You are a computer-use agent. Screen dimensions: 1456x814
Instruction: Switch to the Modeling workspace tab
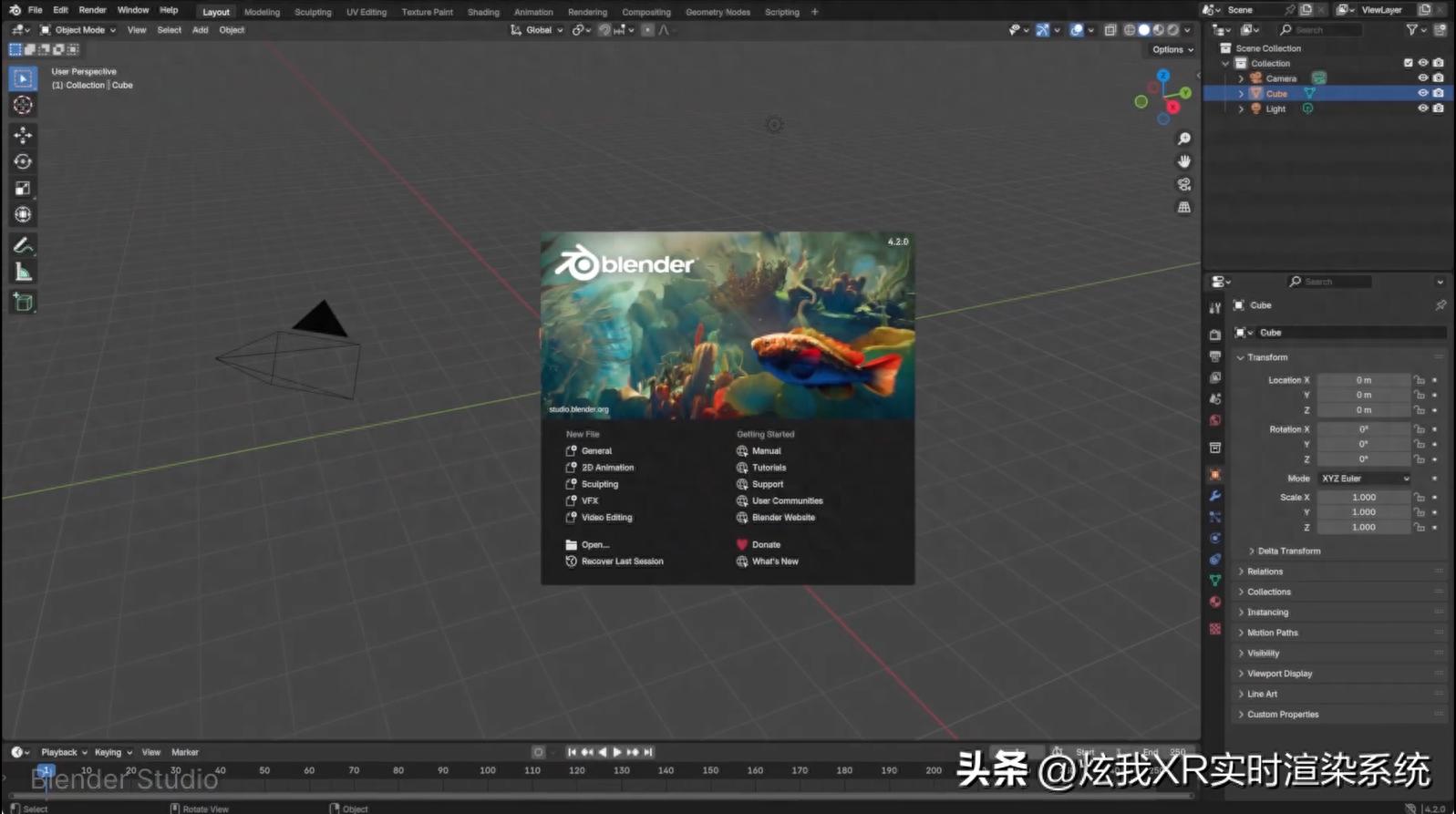[262, 13]
